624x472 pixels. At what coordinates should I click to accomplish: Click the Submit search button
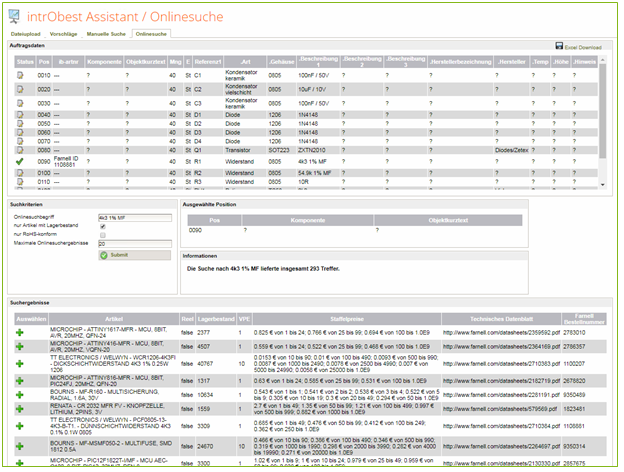(135, 255)
